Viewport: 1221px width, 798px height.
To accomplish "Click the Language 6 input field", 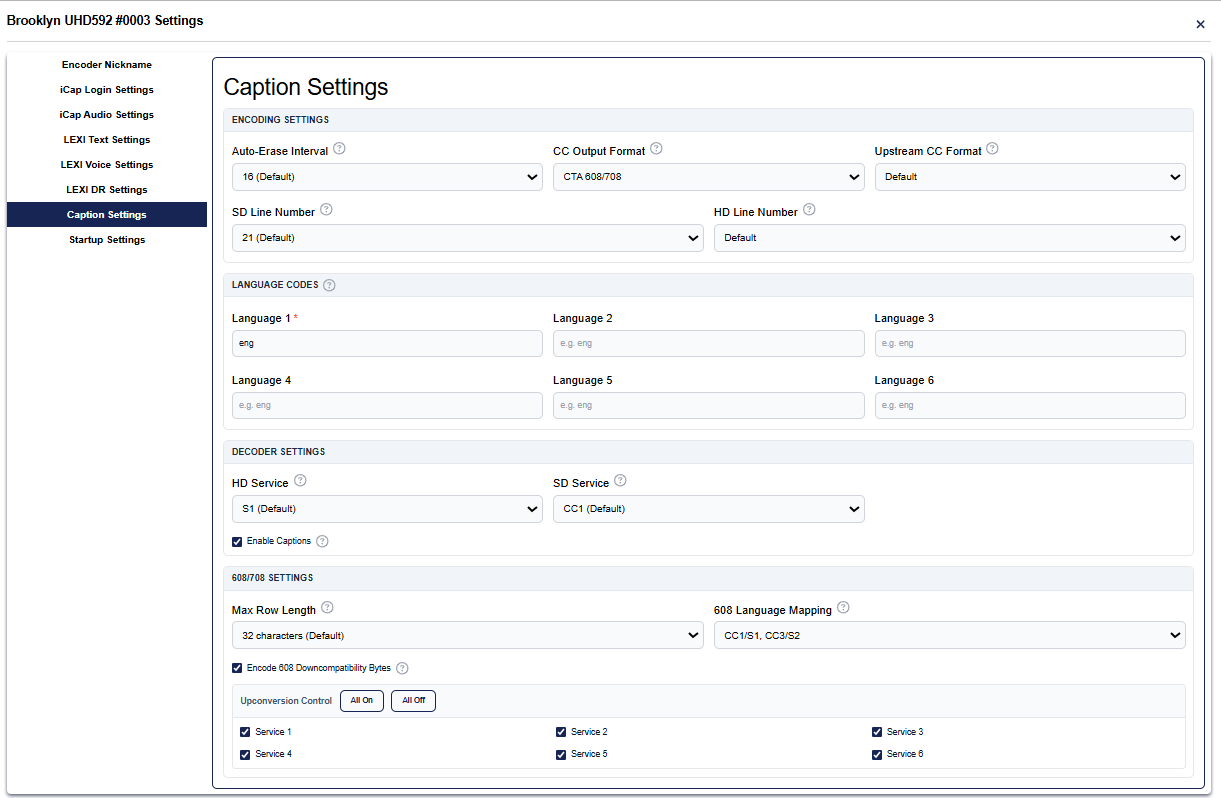I will pyautogui.click(x=1030, y=406).
